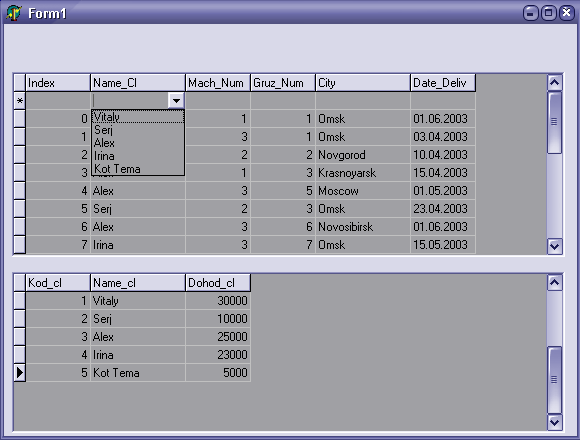Click the date cell 15.04.2003

(x=443, y=173)
